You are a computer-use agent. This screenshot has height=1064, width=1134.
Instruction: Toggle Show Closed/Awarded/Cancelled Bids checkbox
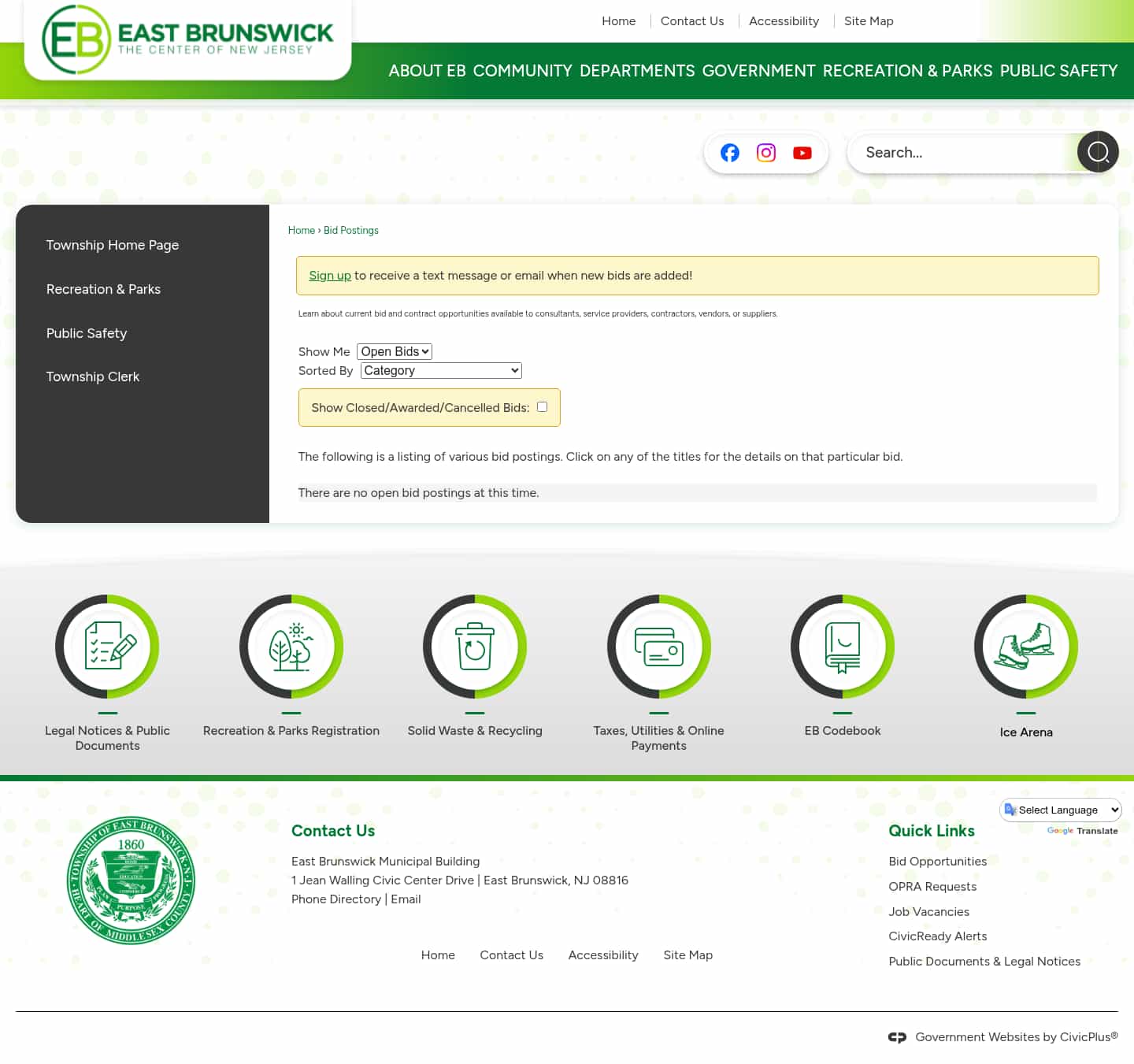tap(542, 406)
